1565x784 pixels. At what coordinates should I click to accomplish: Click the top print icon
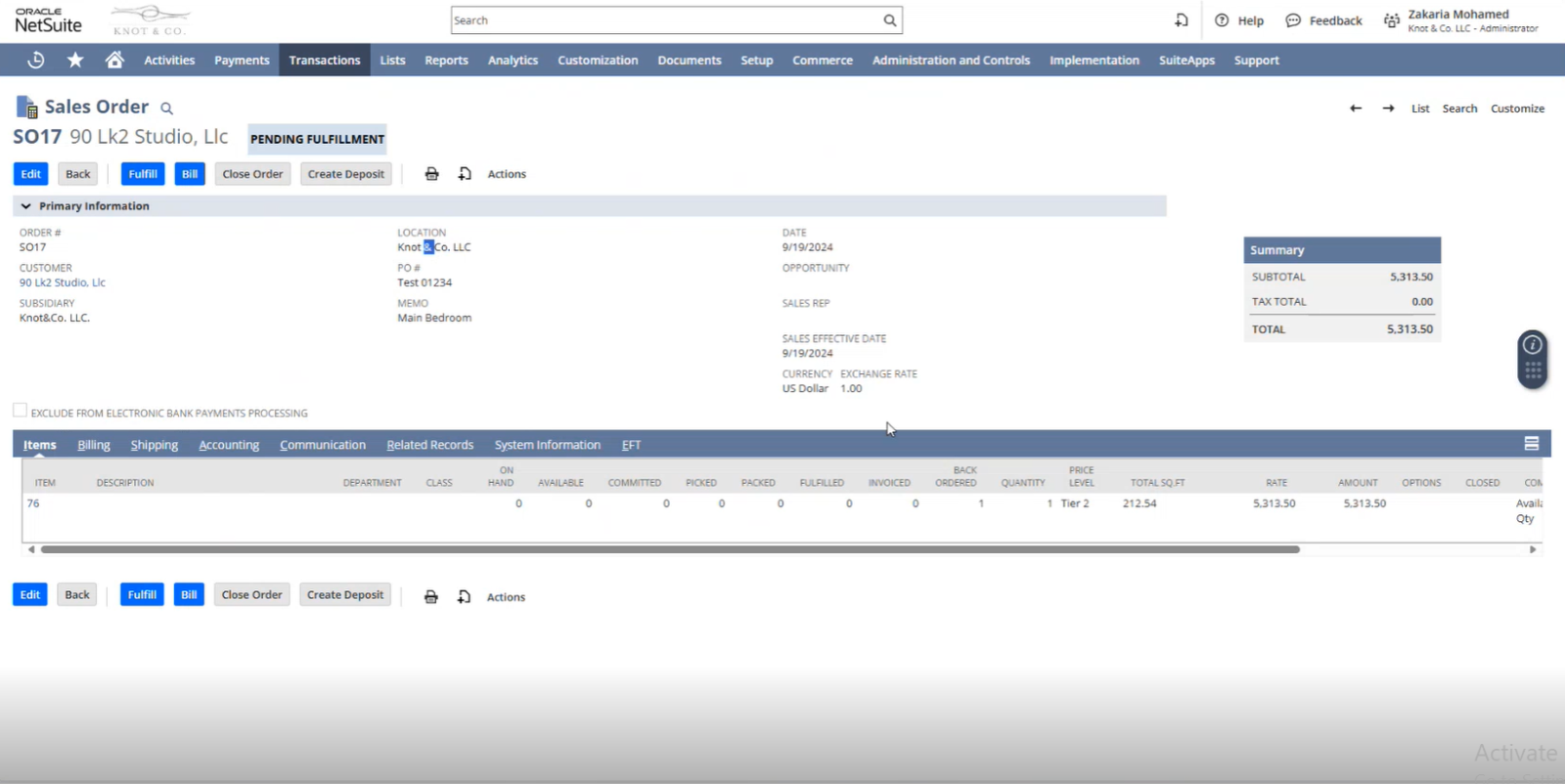431,174
